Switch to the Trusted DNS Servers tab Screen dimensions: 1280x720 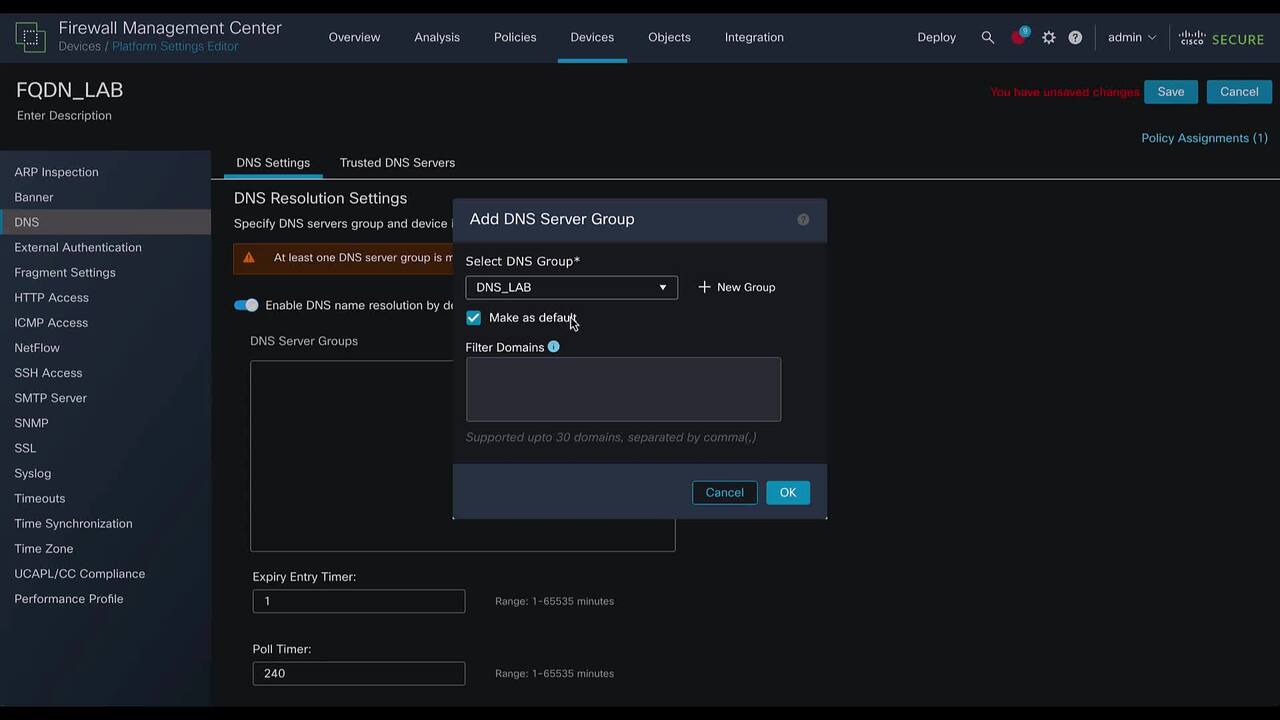pyautogui.click(x=397, y=162)
